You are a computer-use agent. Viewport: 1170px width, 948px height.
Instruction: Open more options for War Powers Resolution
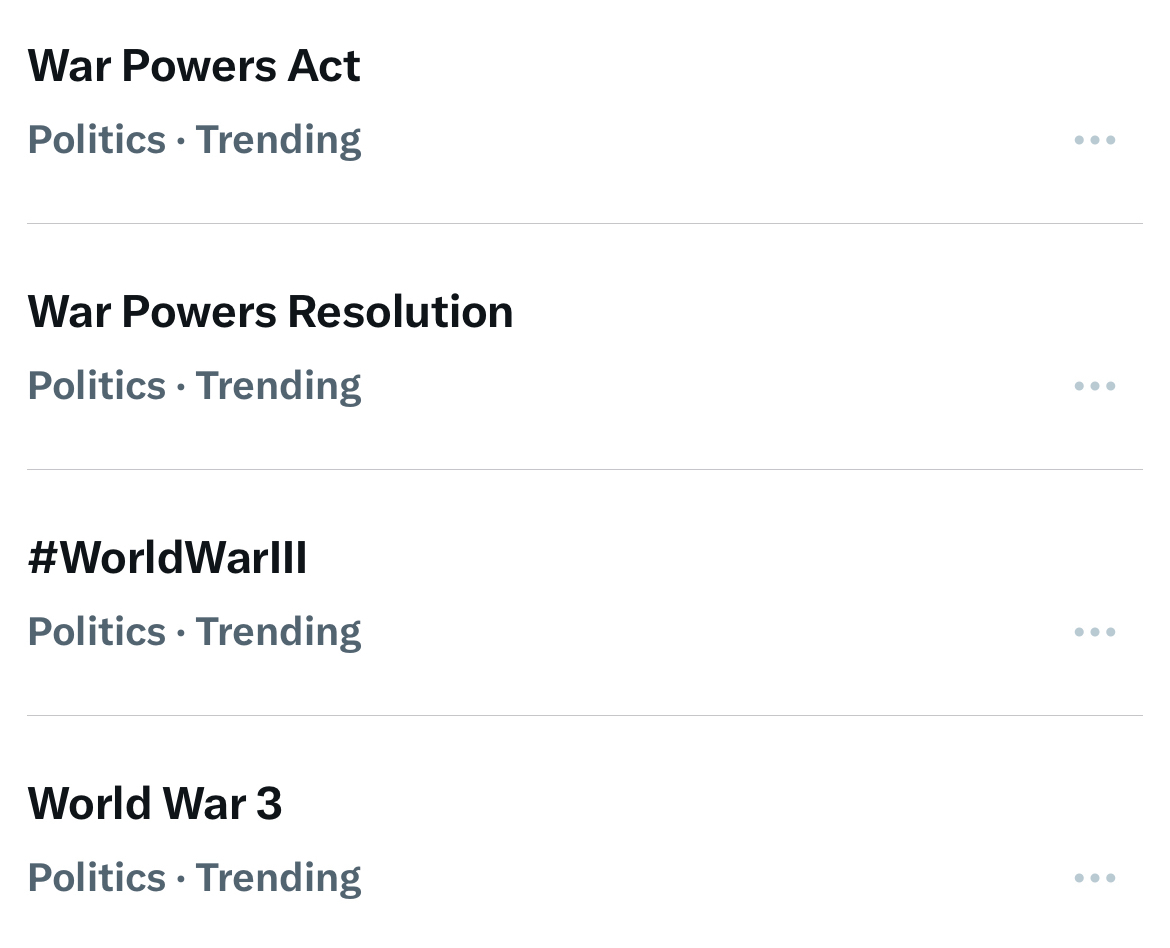coord(1094,386)
